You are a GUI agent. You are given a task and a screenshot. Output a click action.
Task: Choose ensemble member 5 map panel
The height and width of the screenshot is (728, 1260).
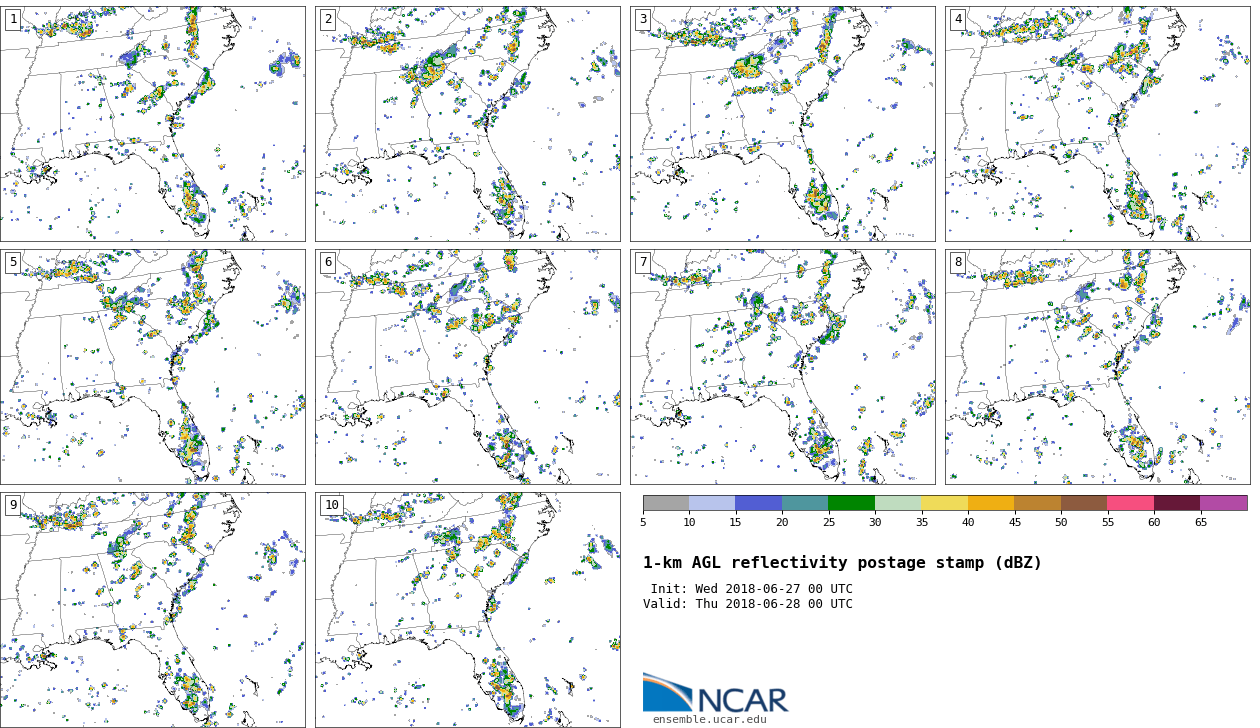point(153,367)
